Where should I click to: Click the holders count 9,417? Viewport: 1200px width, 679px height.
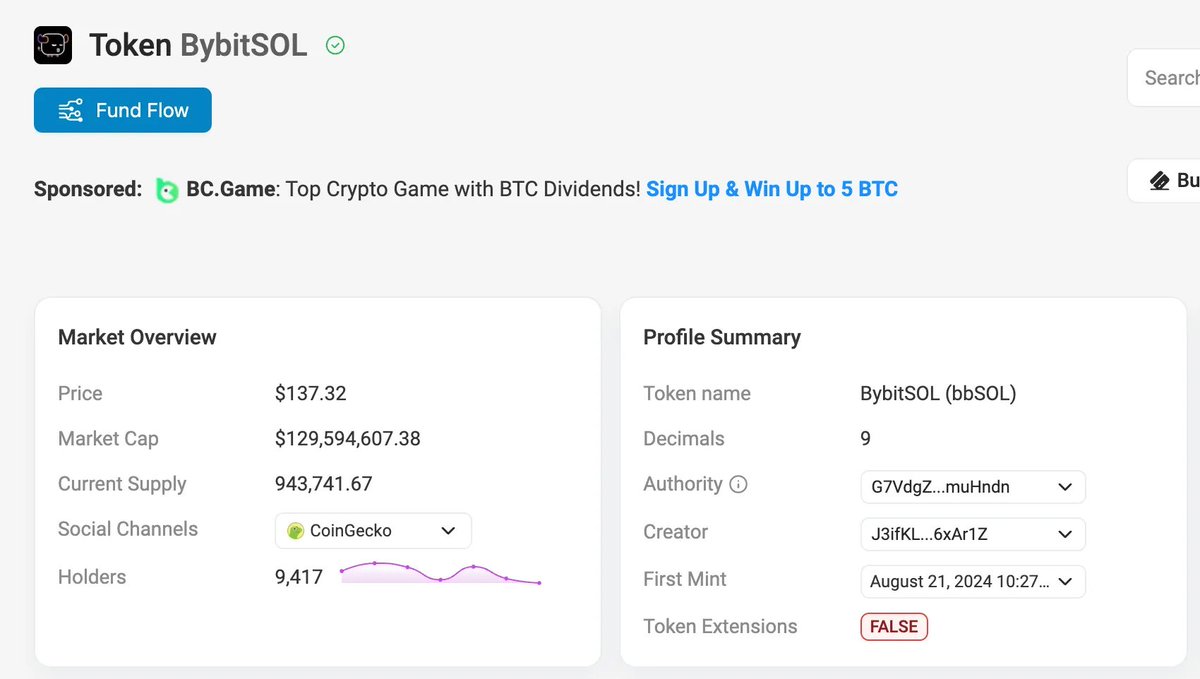tap(299, 577)
